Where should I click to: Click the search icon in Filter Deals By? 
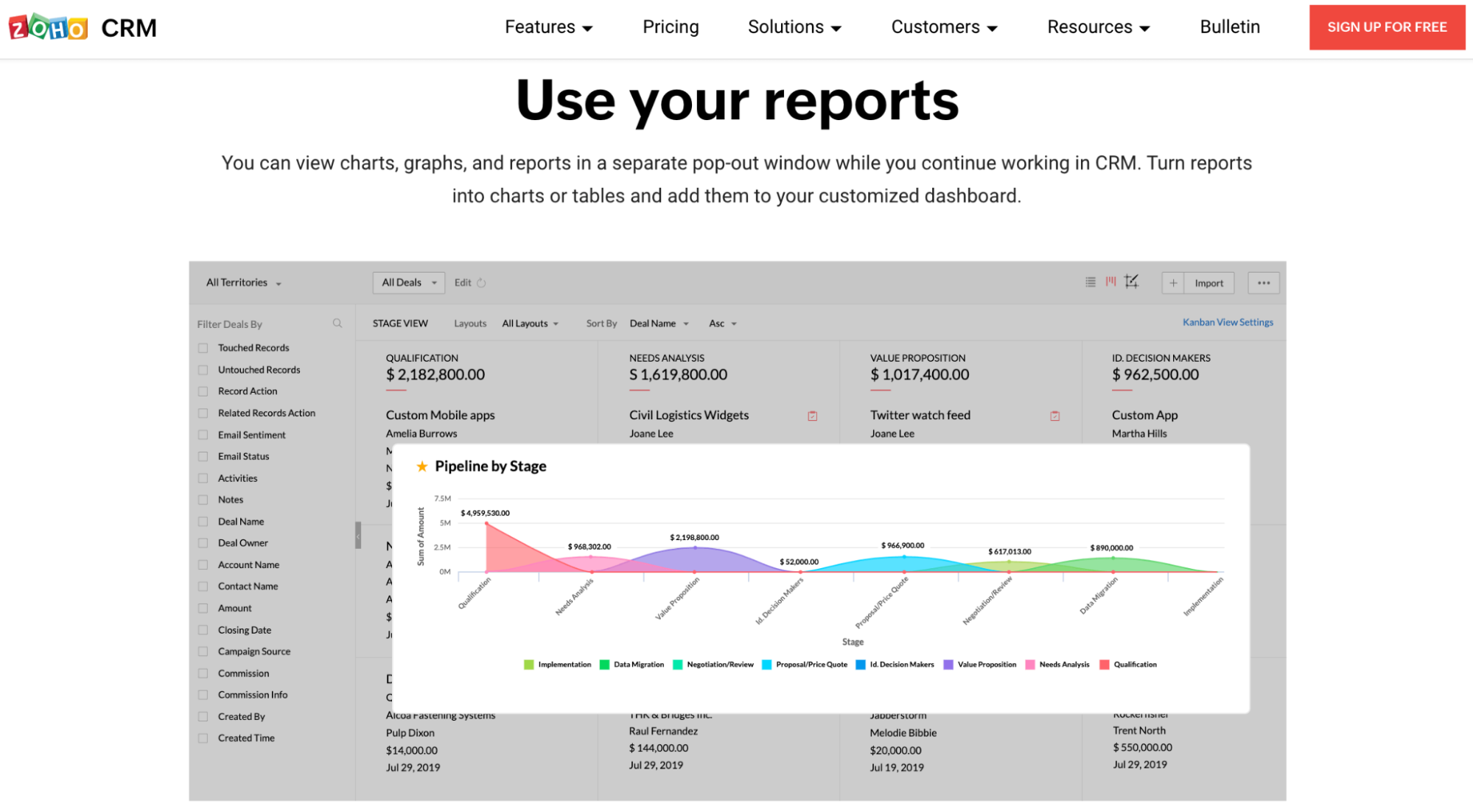(x=337, y=323)
